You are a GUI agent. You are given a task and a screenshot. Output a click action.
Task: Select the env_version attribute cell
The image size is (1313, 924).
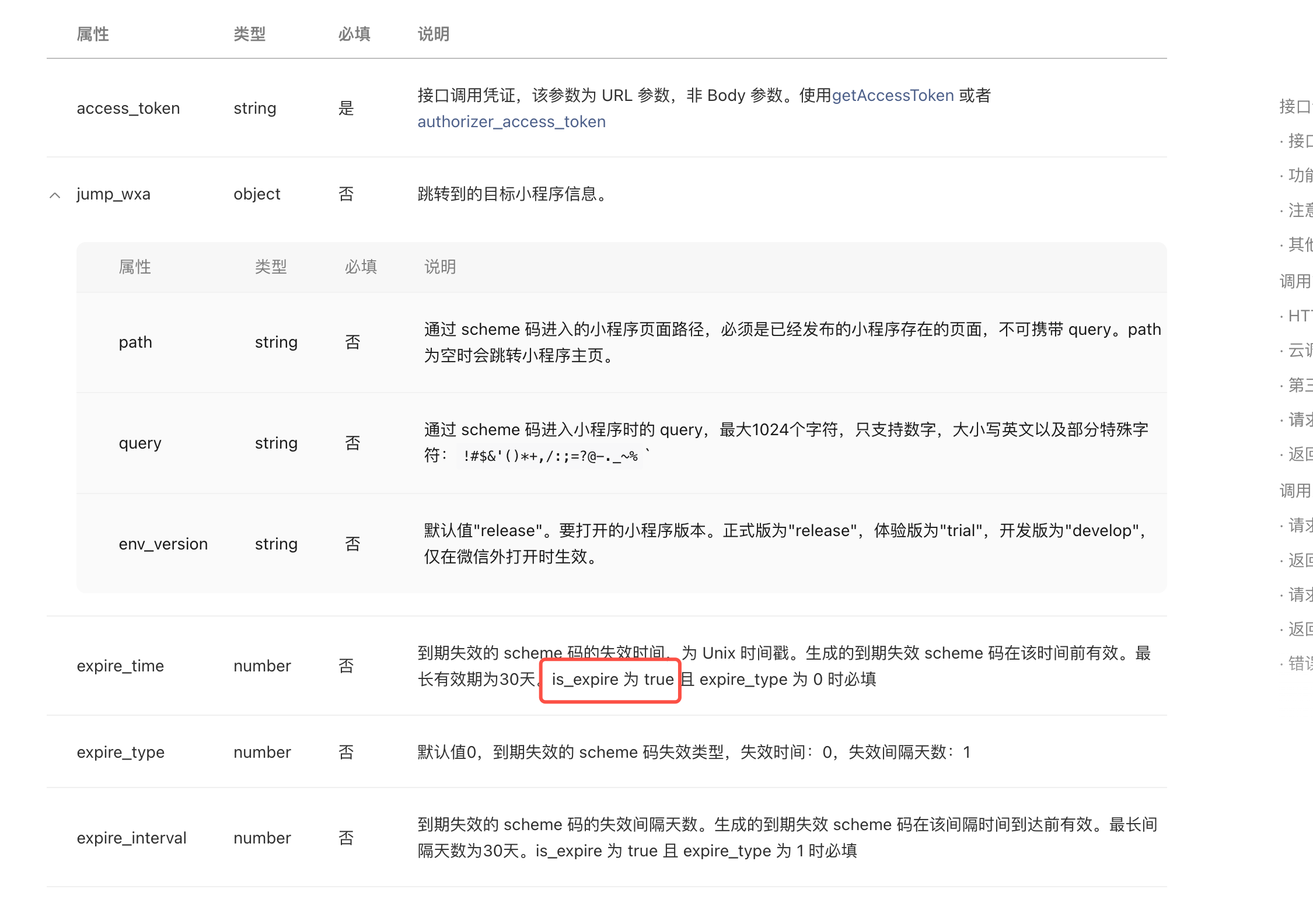click(x=163, y=544)
